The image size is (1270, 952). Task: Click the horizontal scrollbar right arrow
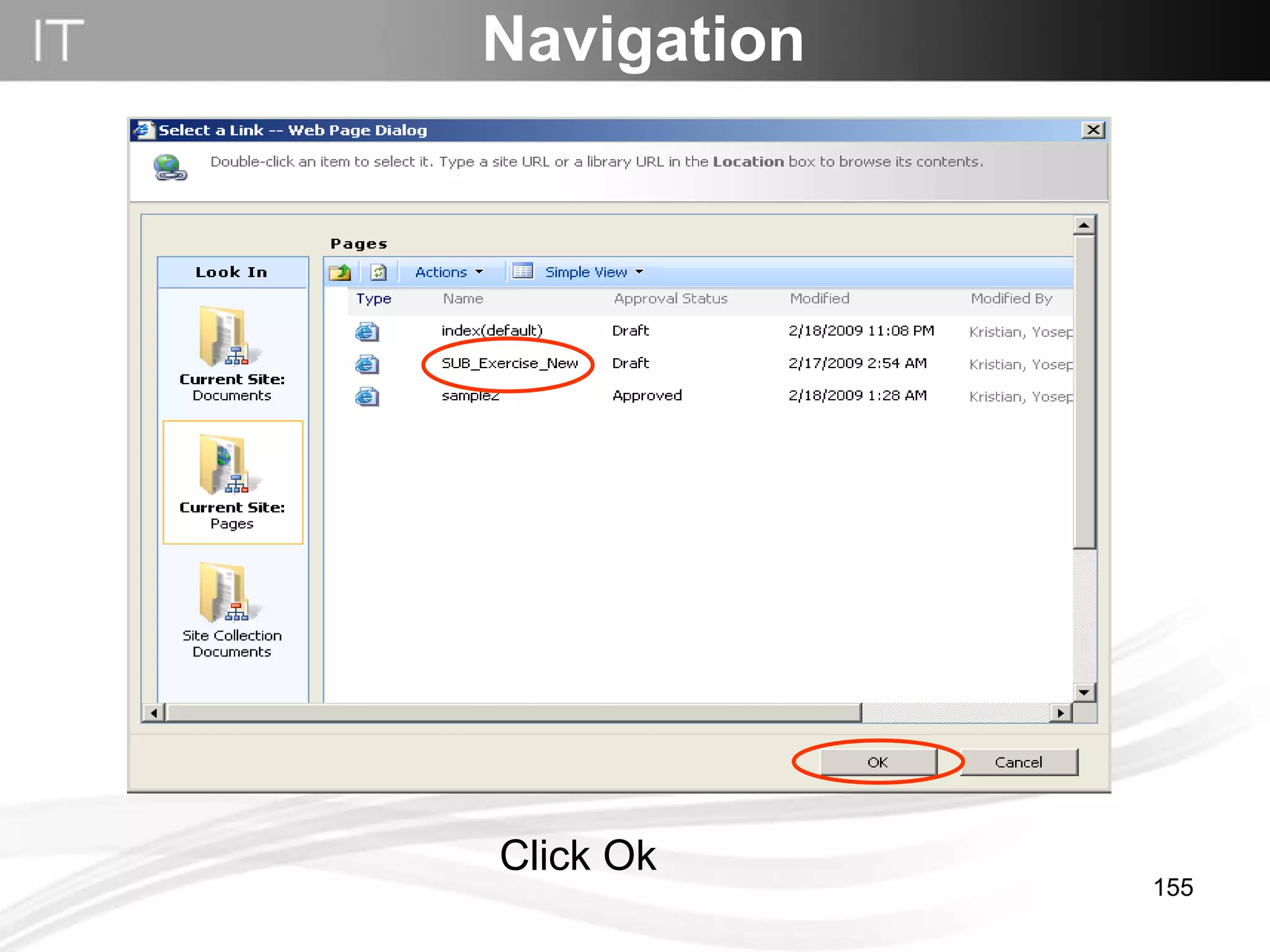pos(1060,713)
